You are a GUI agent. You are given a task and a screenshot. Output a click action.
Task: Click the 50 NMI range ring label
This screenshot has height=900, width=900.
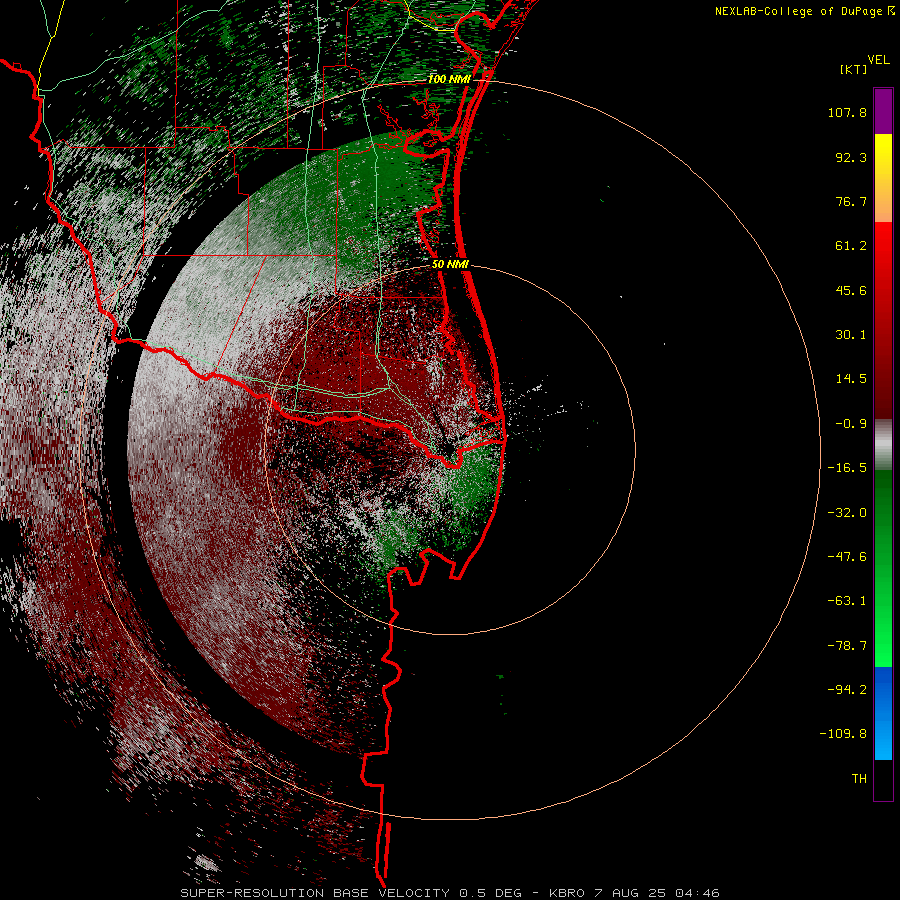click(450, 265)
